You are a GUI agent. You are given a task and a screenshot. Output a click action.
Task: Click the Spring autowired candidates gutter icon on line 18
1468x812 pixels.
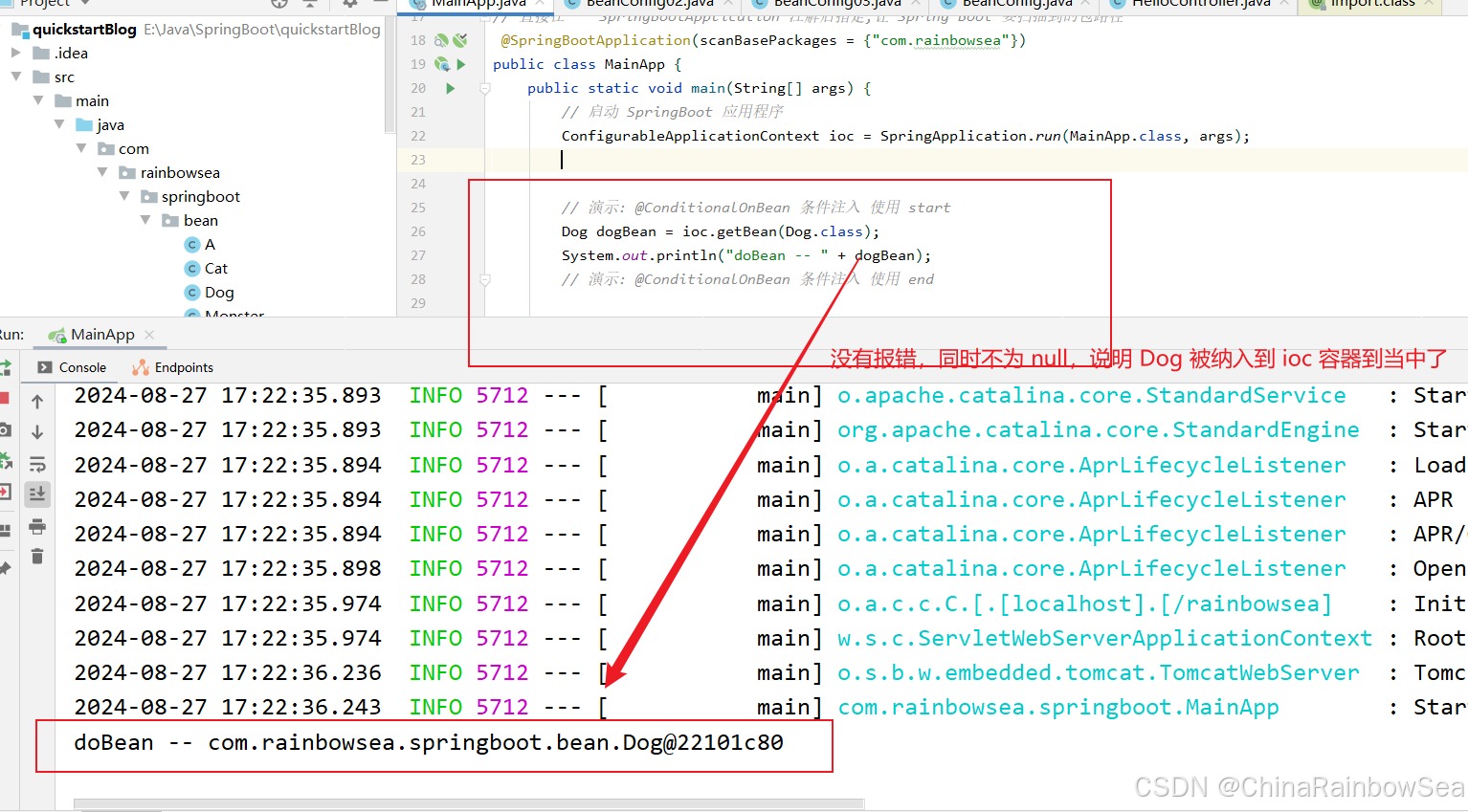tap(460, 40)
